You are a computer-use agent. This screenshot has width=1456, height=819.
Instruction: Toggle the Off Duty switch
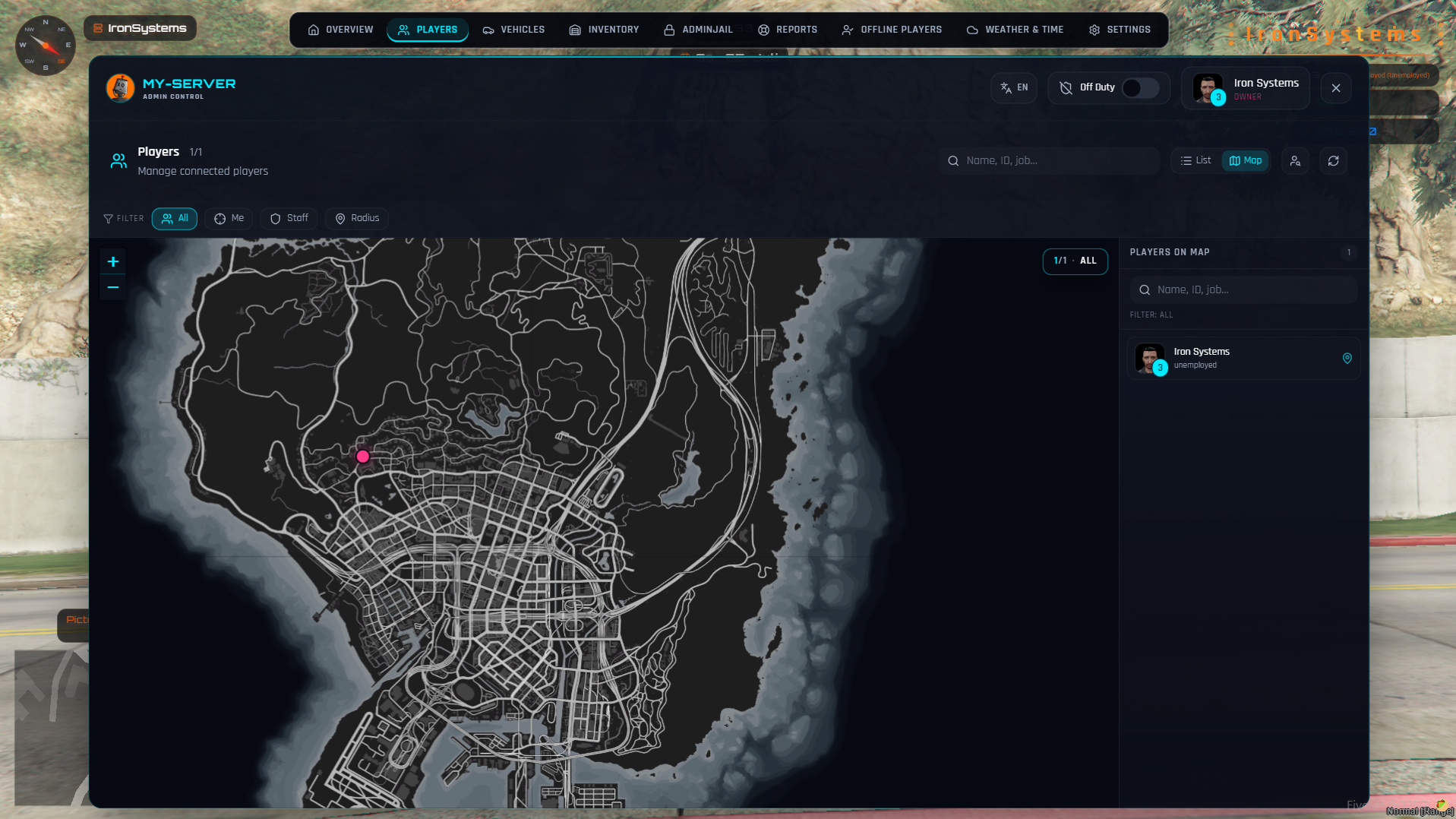tap(1140, 88)
